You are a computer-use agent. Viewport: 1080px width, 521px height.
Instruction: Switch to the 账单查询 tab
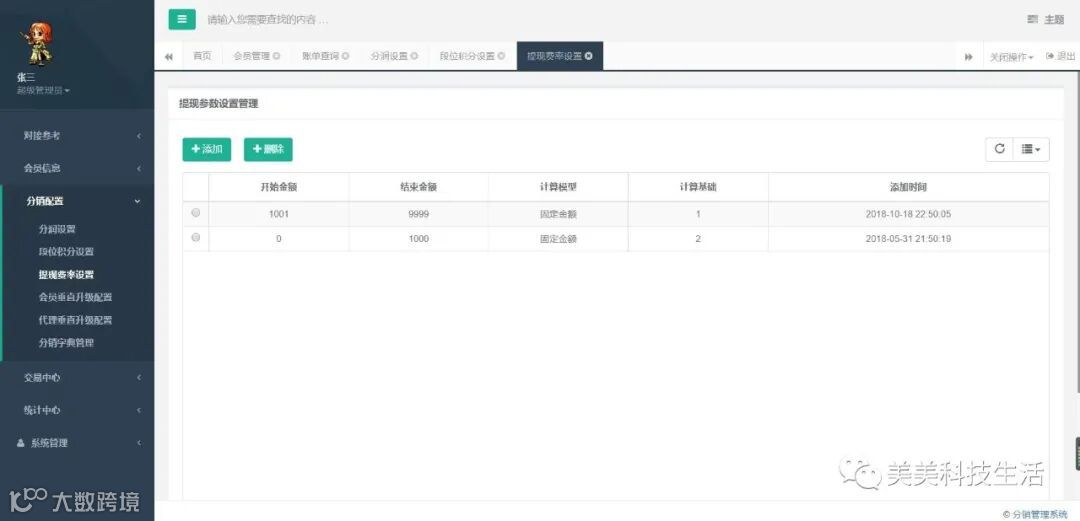[x=321, y=57]
